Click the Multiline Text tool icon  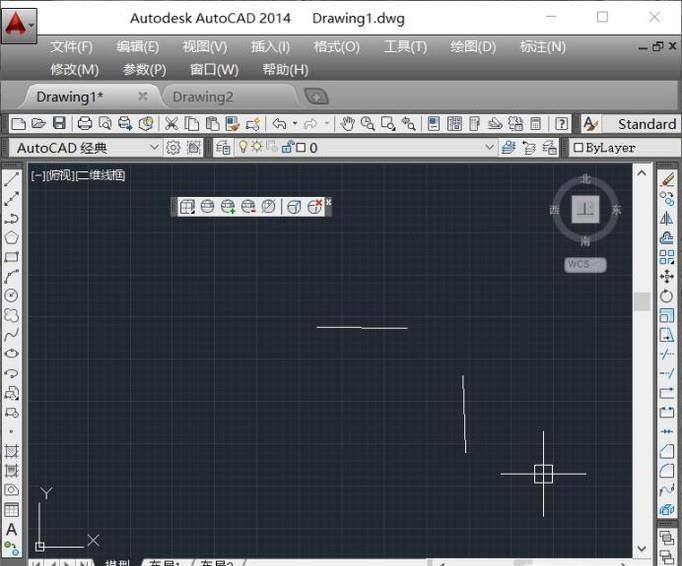coord(12,529)
